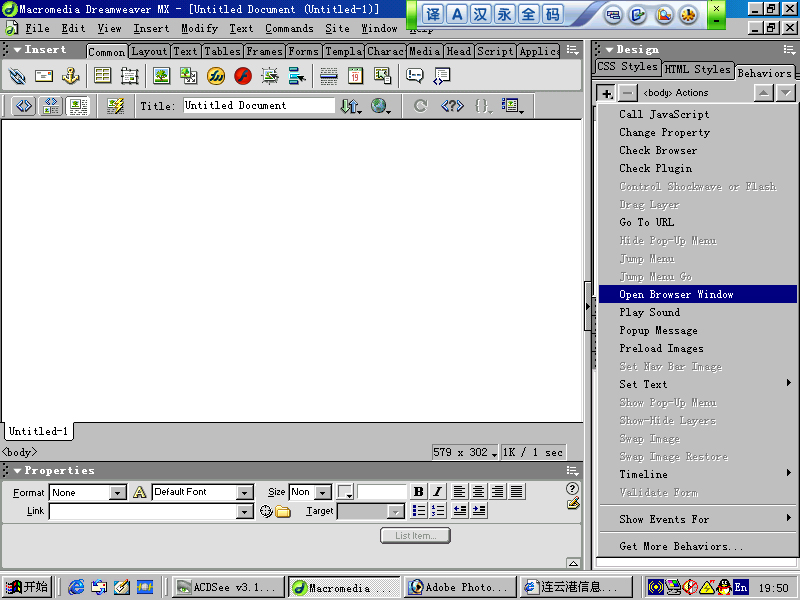
Task: Click Windows Start button 开始
Action: point(28,587)
